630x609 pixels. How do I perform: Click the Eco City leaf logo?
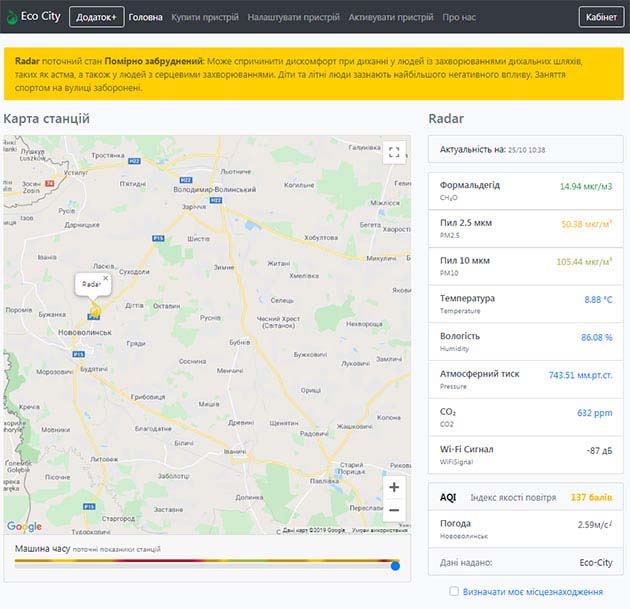[x=11, y=17]
